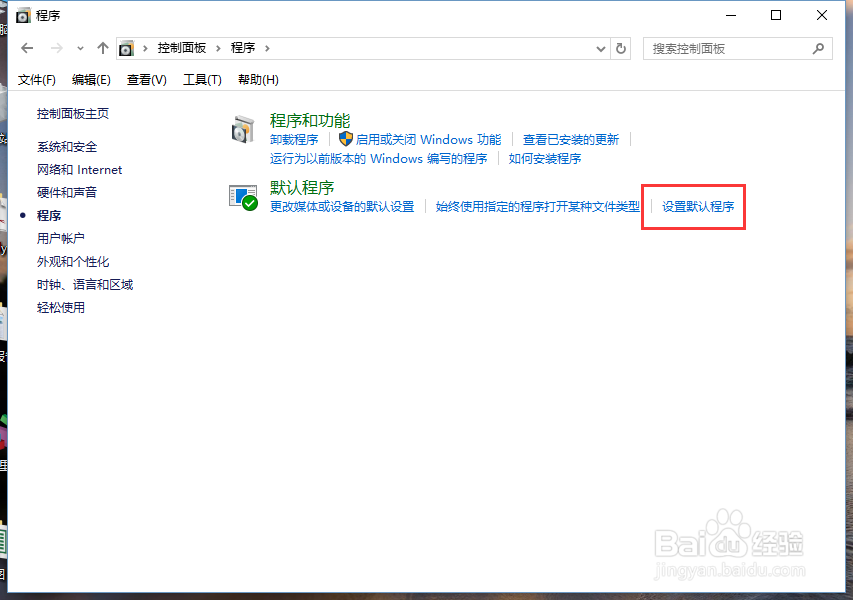Open the 用户帐户 category
The image size is (853, 600).
pos(60,238)
